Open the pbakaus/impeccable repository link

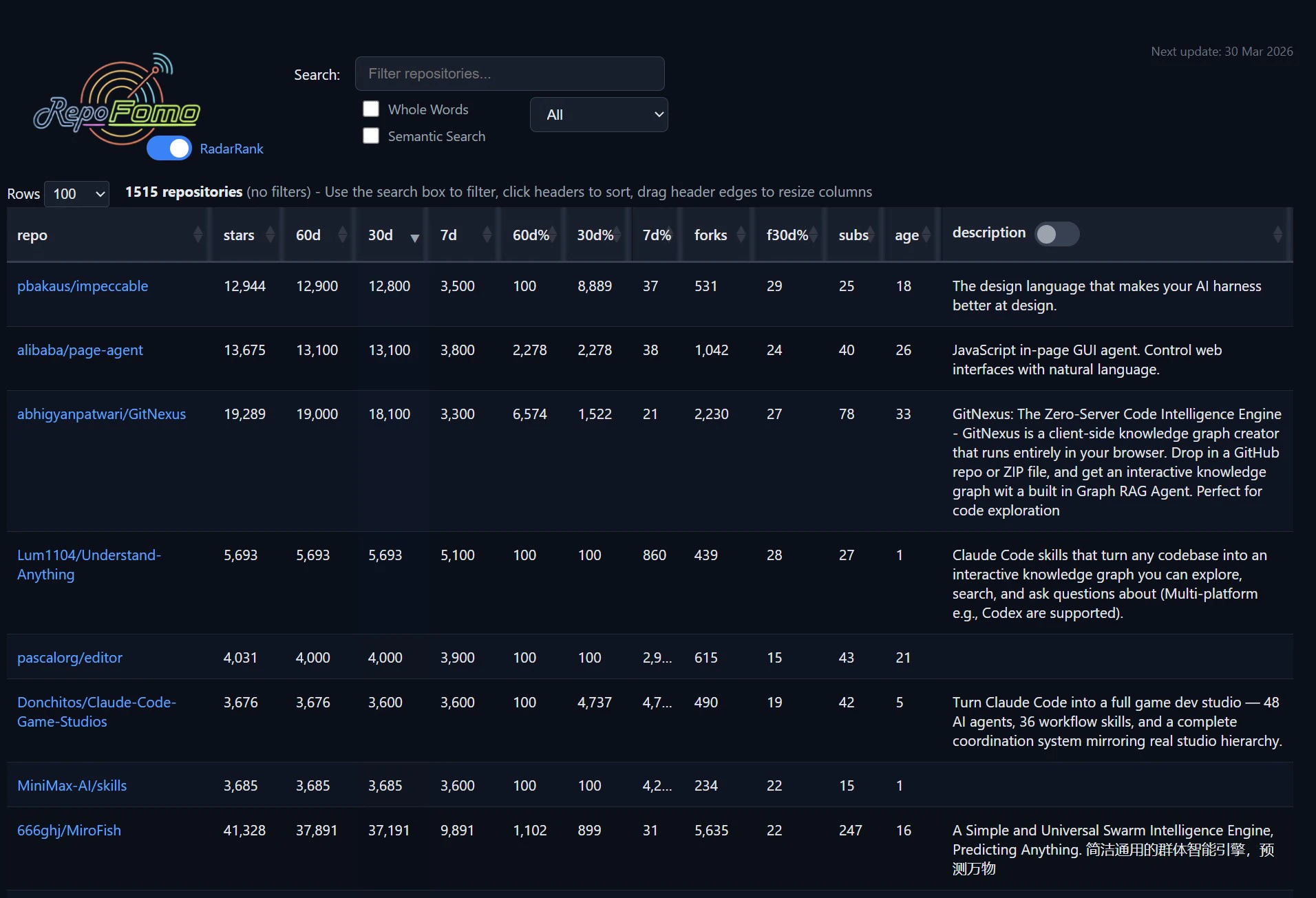tap(83, 286)
